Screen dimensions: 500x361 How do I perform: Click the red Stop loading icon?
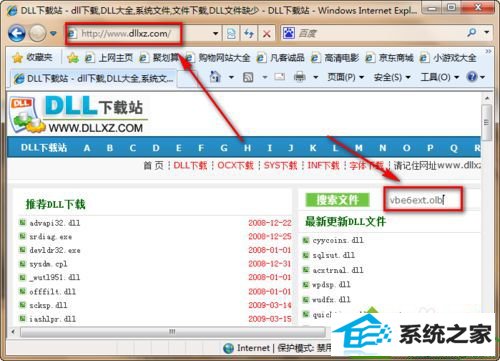267,34
